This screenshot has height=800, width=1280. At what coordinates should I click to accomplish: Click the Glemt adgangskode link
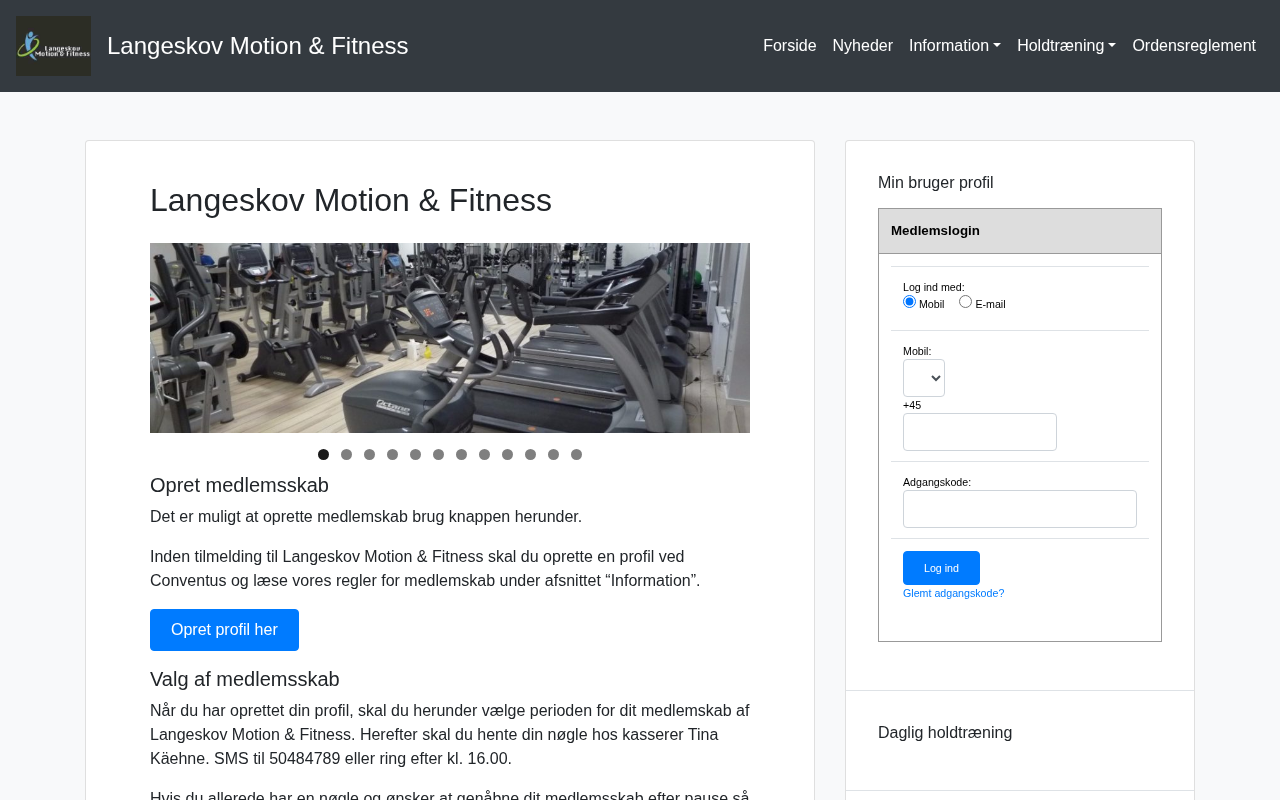[x=953, y=593]
